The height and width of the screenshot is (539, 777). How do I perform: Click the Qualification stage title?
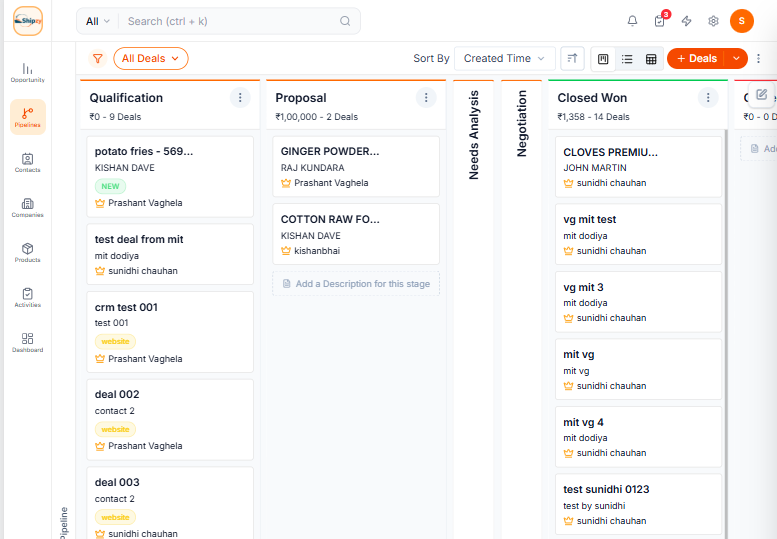pos(126,98)
